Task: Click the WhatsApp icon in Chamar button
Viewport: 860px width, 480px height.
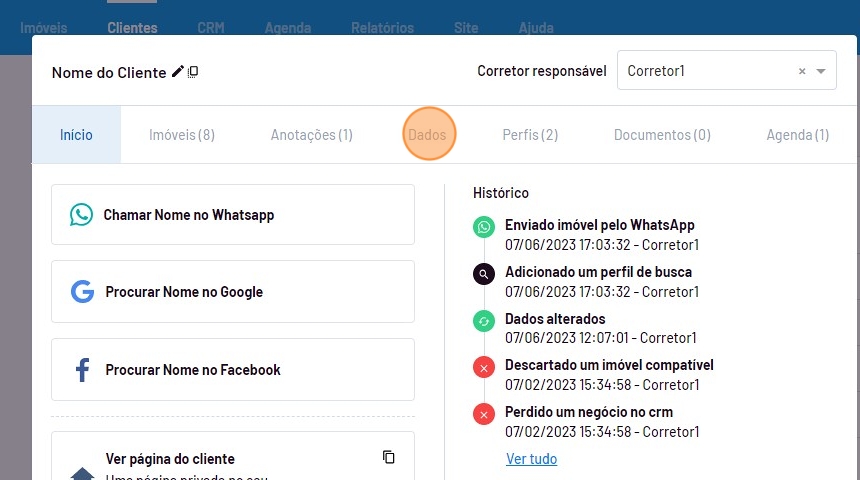Action: pyautogui.click(x=81, y=215)
